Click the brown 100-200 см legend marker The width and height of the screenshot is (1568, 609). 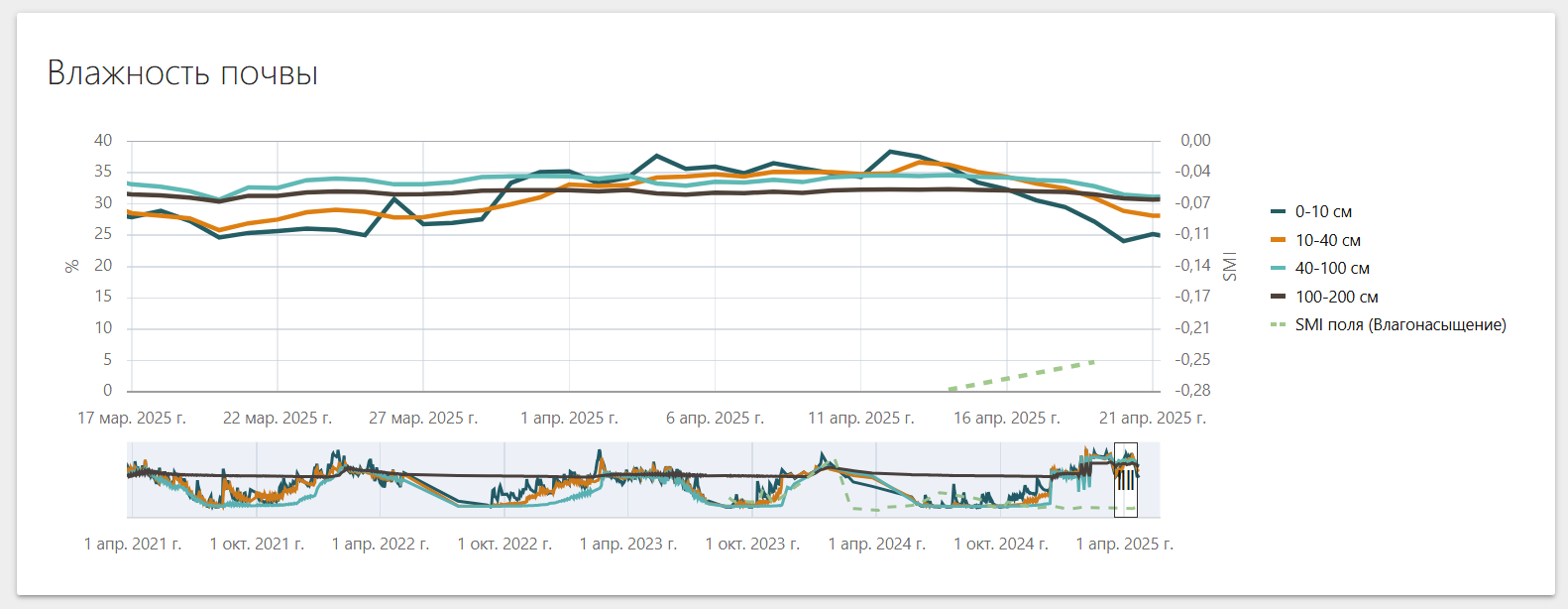coord(1278,298)
